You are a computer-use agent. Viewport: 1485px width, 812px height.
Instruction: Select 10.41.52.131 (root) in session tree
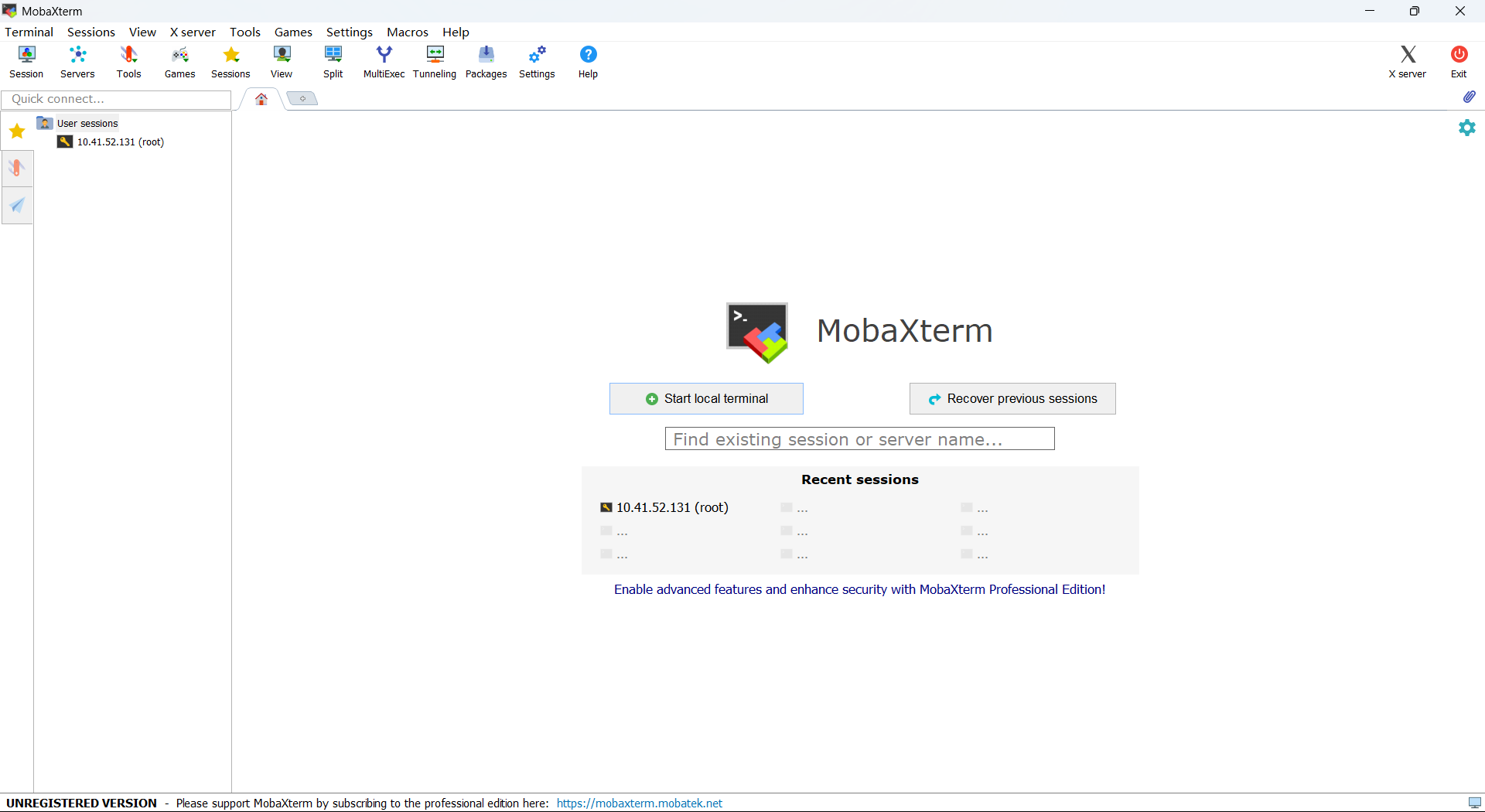pyautogui.click(x=111, y=142)
